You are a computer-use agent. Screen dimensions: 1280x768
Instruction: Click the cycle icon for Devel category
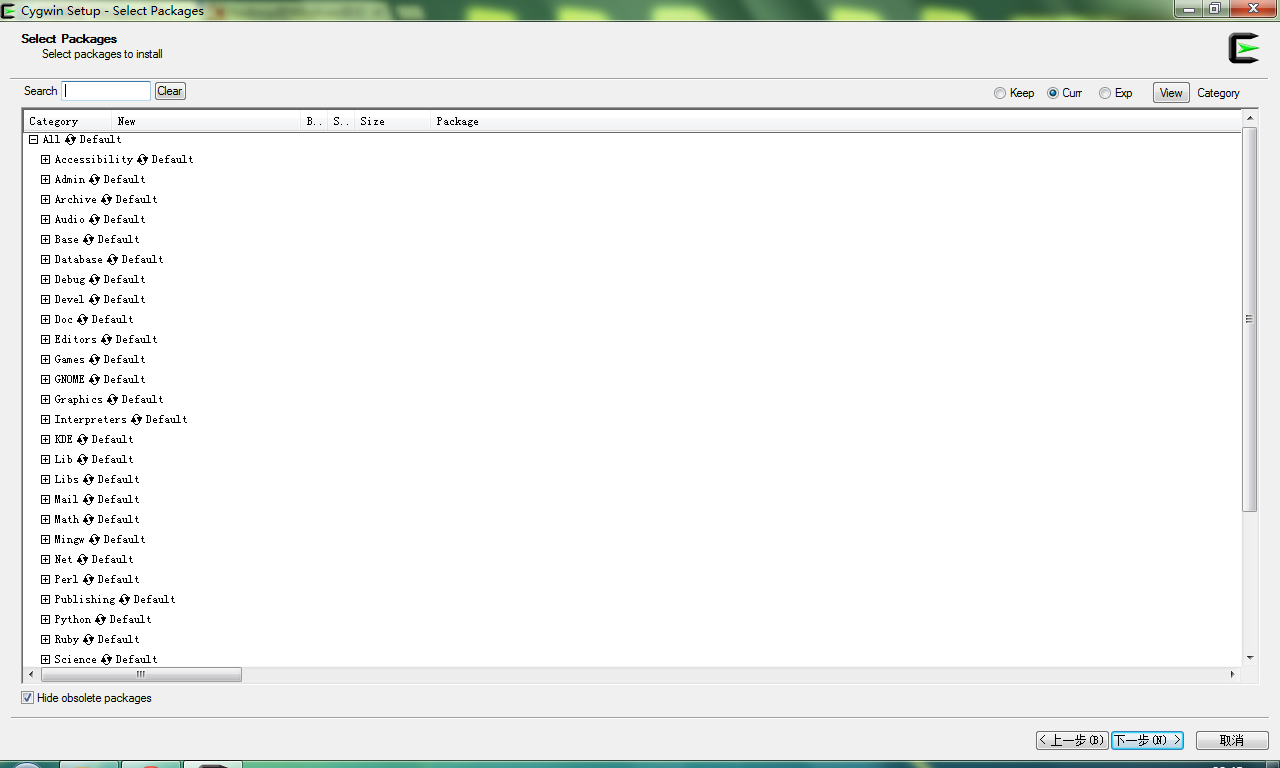click(95, 299)
